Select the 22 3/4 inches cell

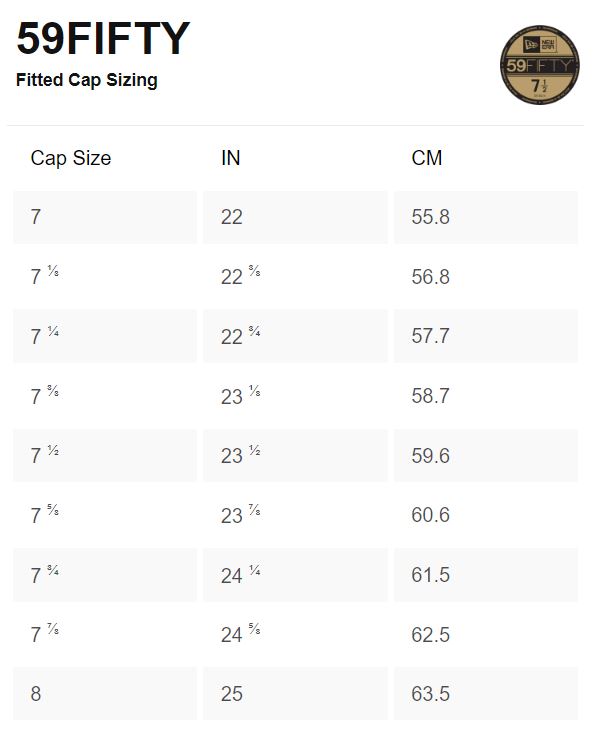point(295,336)
